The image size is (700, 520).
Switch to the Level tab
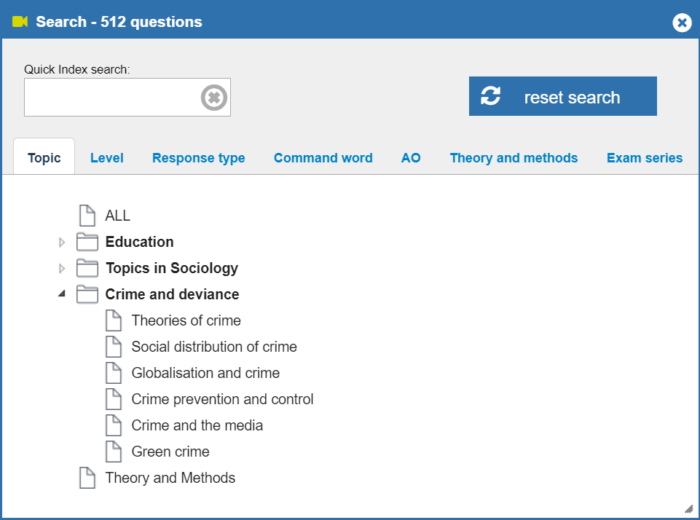(107, 158)
